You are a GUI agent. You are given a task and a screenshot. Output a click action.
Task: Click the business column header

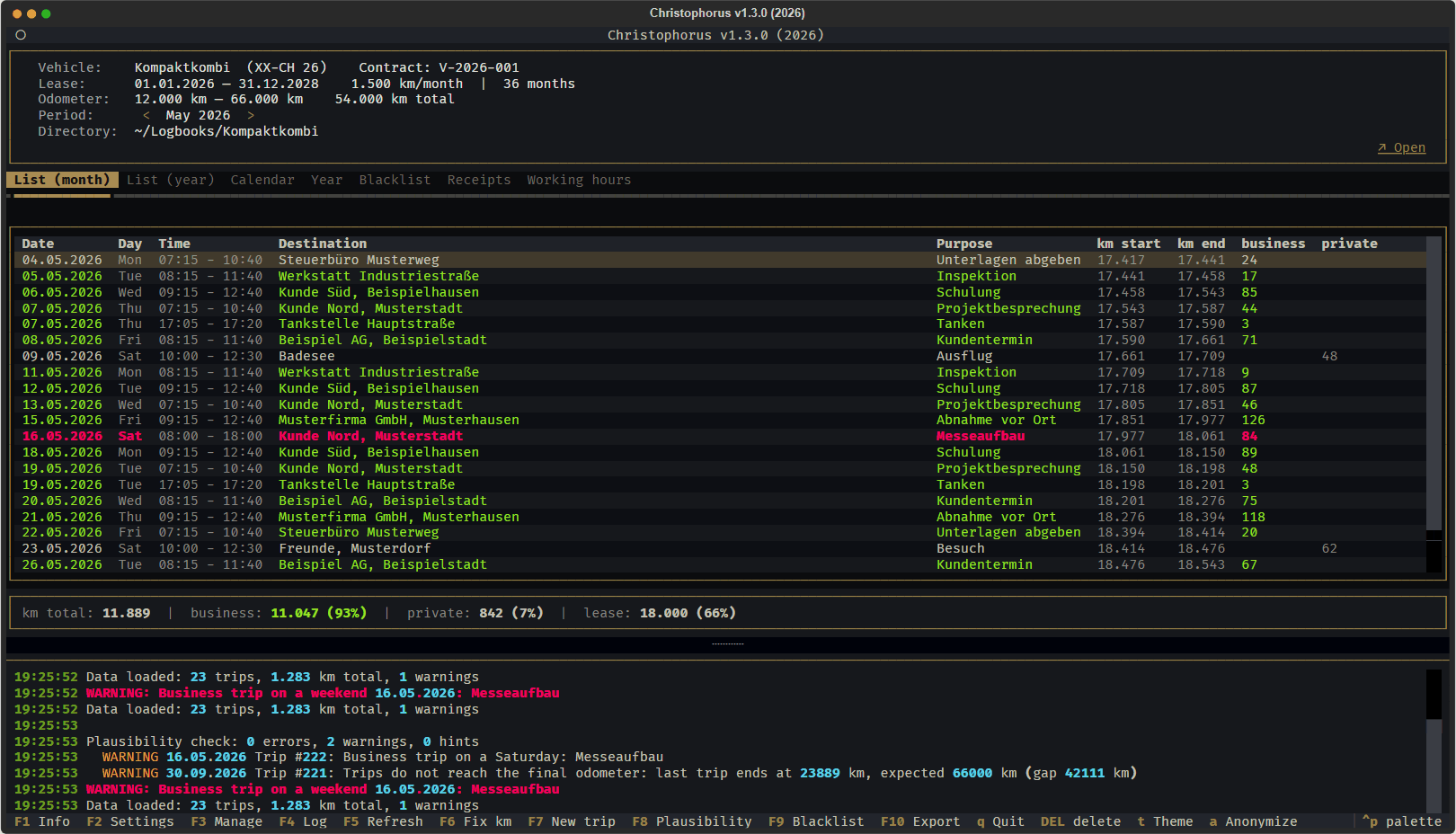(x=1274, y=244)
